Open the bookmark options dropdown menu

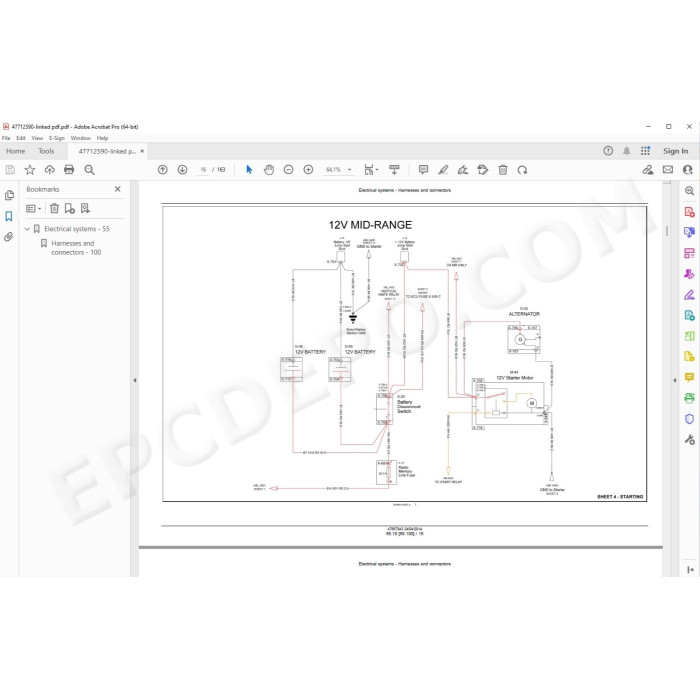(x=34, y=208)
